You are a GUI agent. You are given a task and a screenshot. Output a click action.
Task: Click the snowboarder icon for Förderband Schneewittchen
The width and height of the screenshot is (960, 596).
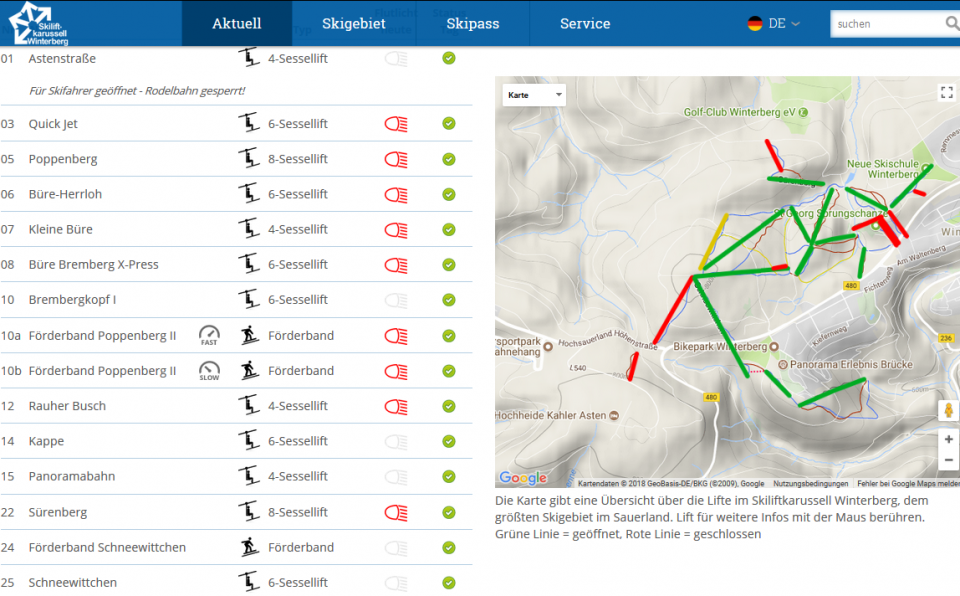[x=248, y=547]
